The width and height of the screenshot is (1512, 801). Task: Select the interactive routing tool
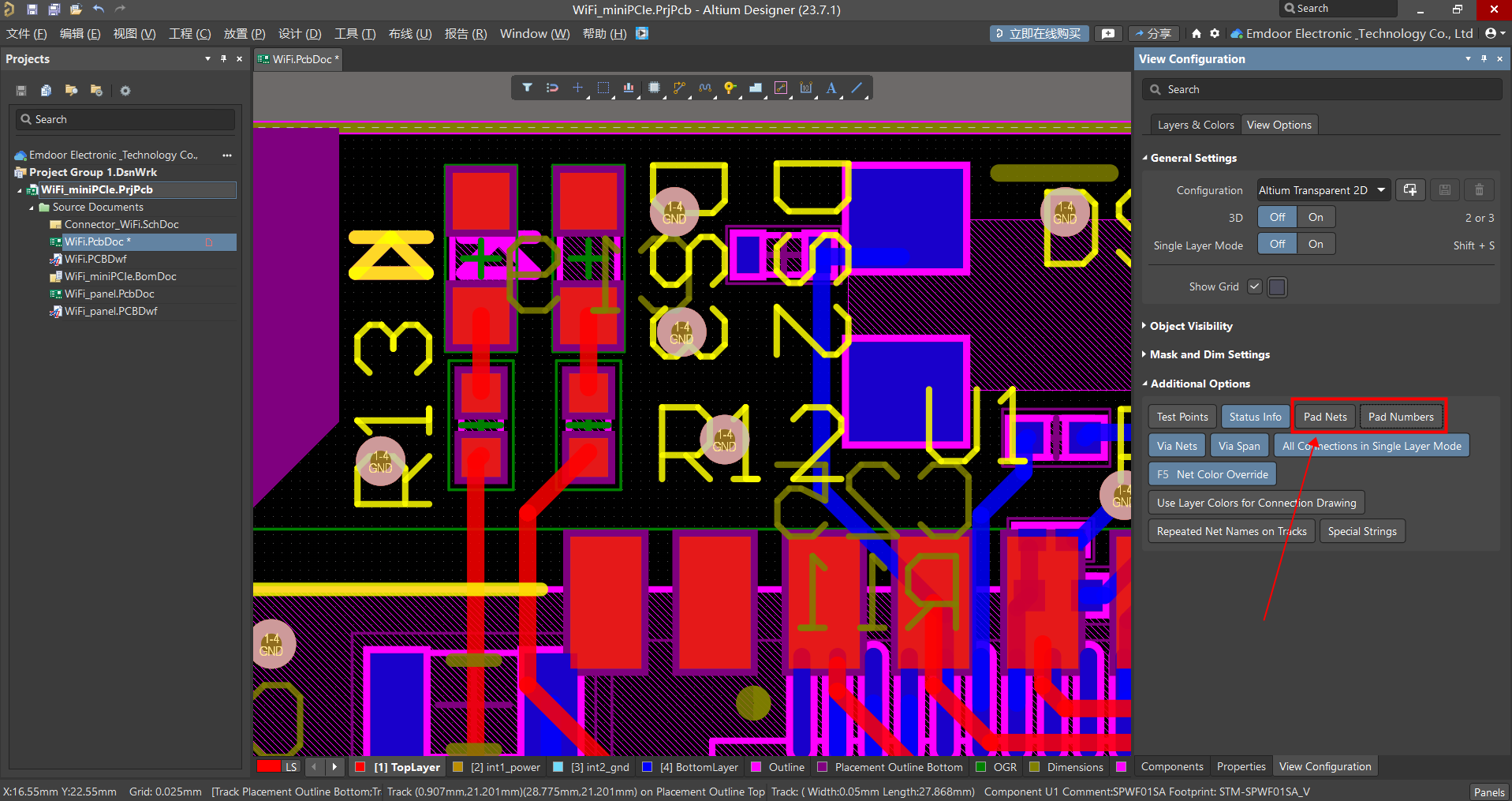[679, 88]
